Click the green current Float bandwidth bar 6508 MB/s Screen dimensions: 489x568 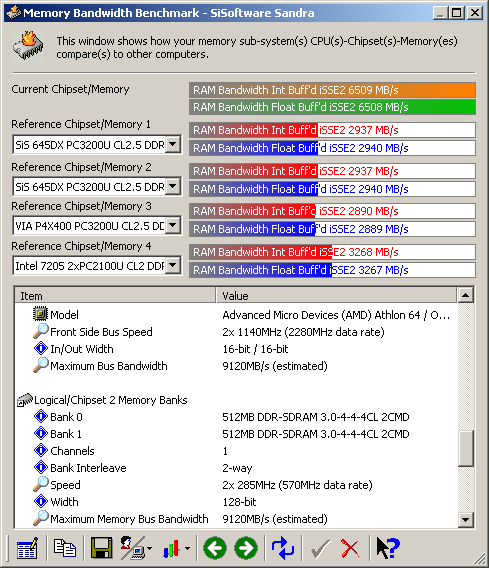point(332,107)
